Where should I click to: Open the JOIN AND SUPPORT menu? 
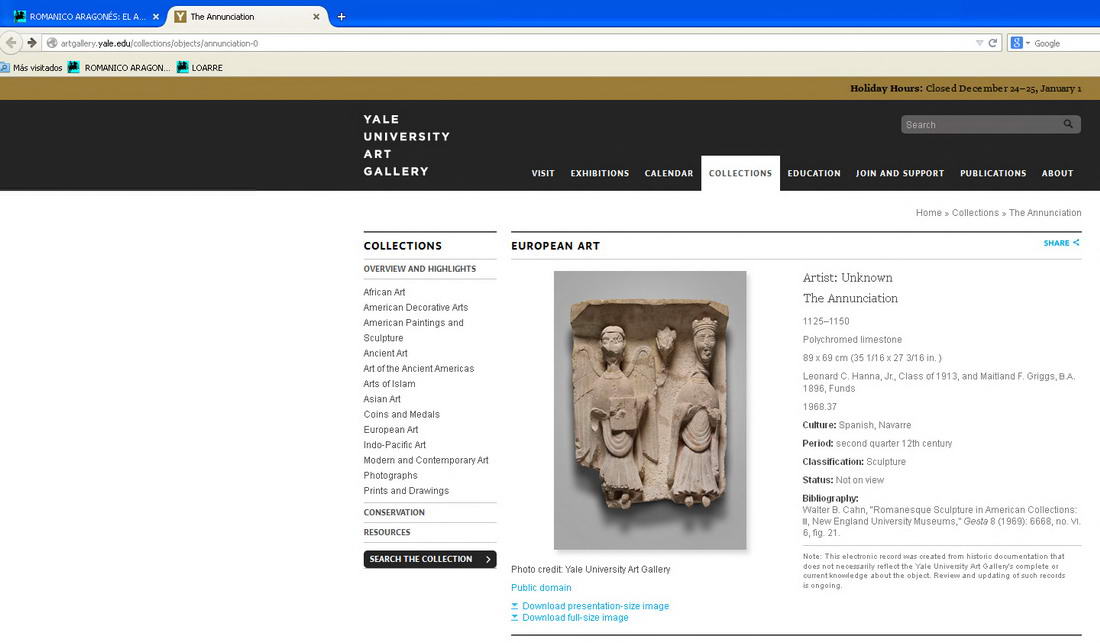point(900,173)
